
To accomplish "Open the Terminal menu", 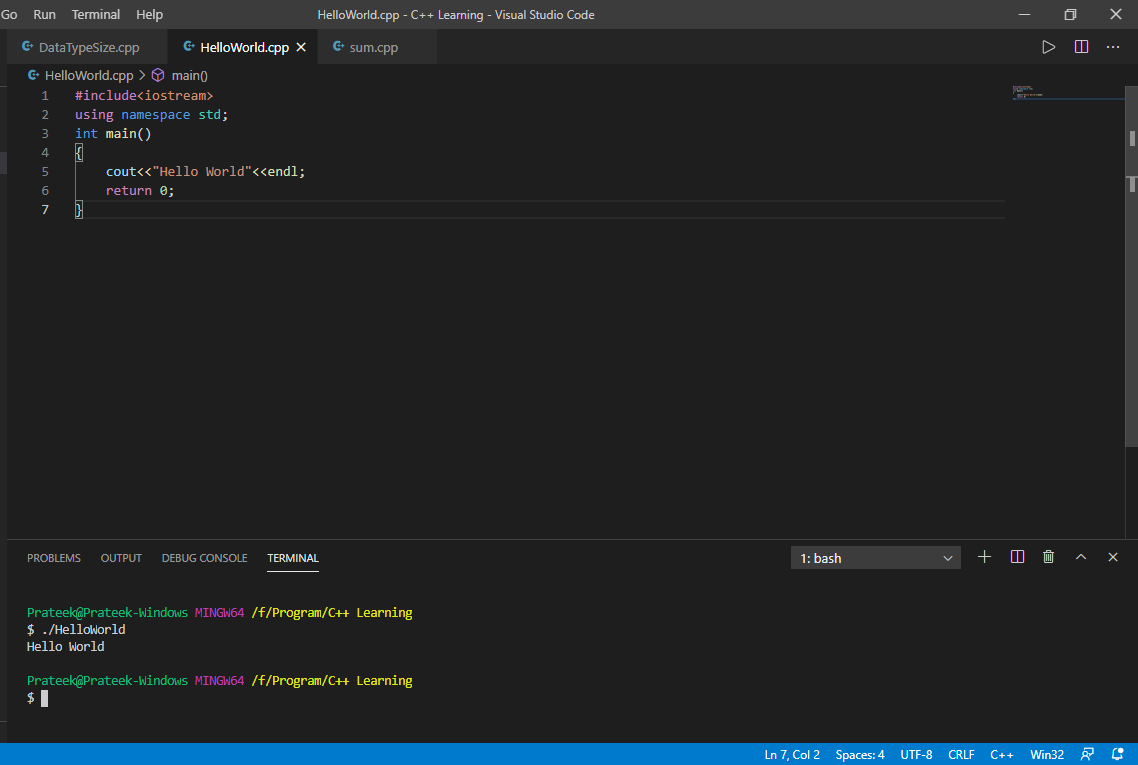I will click(96, 15).
